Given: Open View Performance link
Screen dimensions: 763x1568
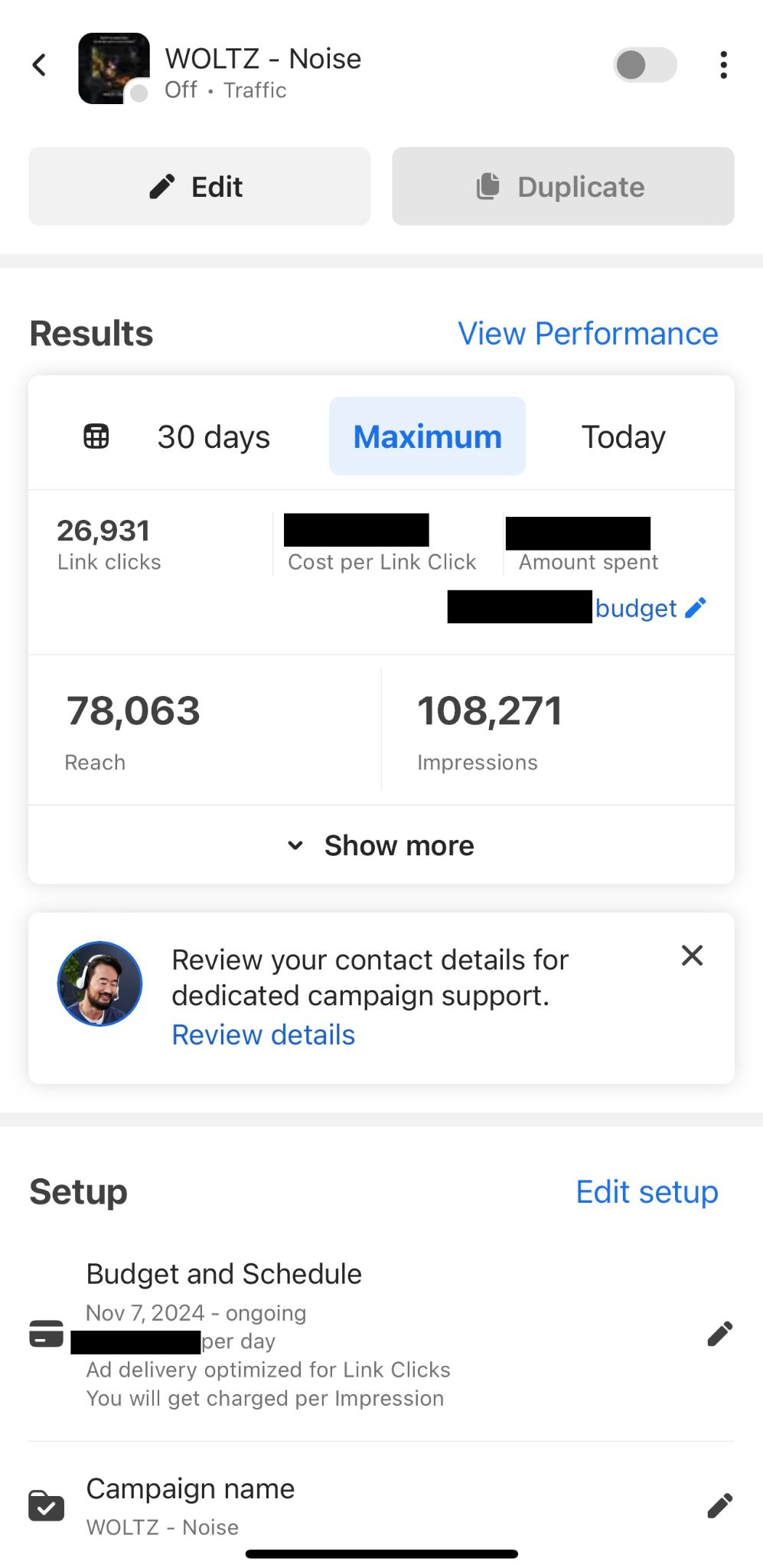Looking at the screenshot, I should click(588, 334).
